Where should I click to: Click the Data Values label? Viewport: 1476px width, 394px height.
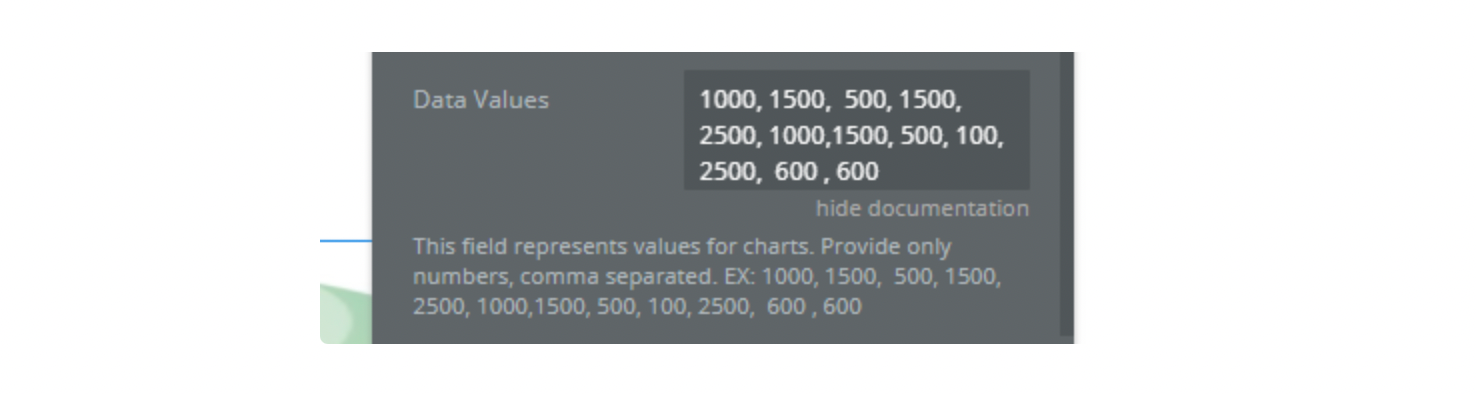coord(481,100)
